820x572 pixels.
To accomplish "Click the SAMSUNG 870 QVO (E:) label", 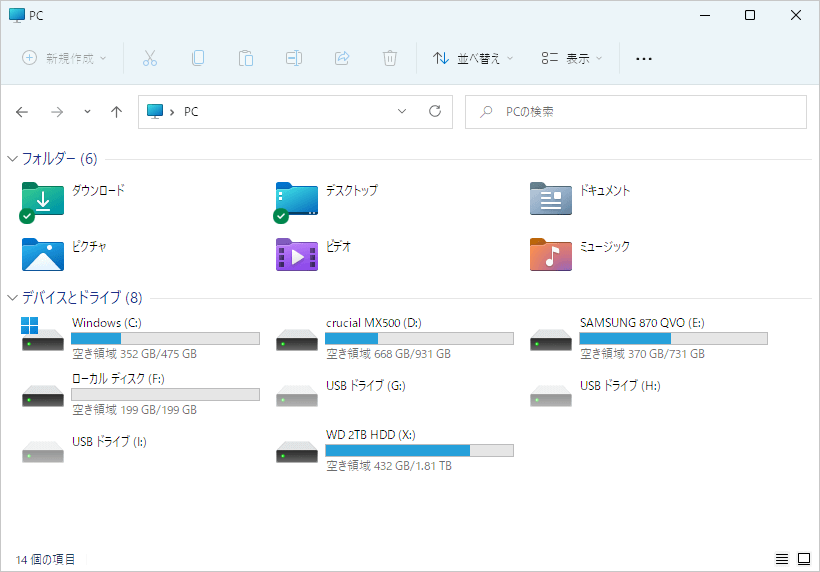I will [642, 323].
